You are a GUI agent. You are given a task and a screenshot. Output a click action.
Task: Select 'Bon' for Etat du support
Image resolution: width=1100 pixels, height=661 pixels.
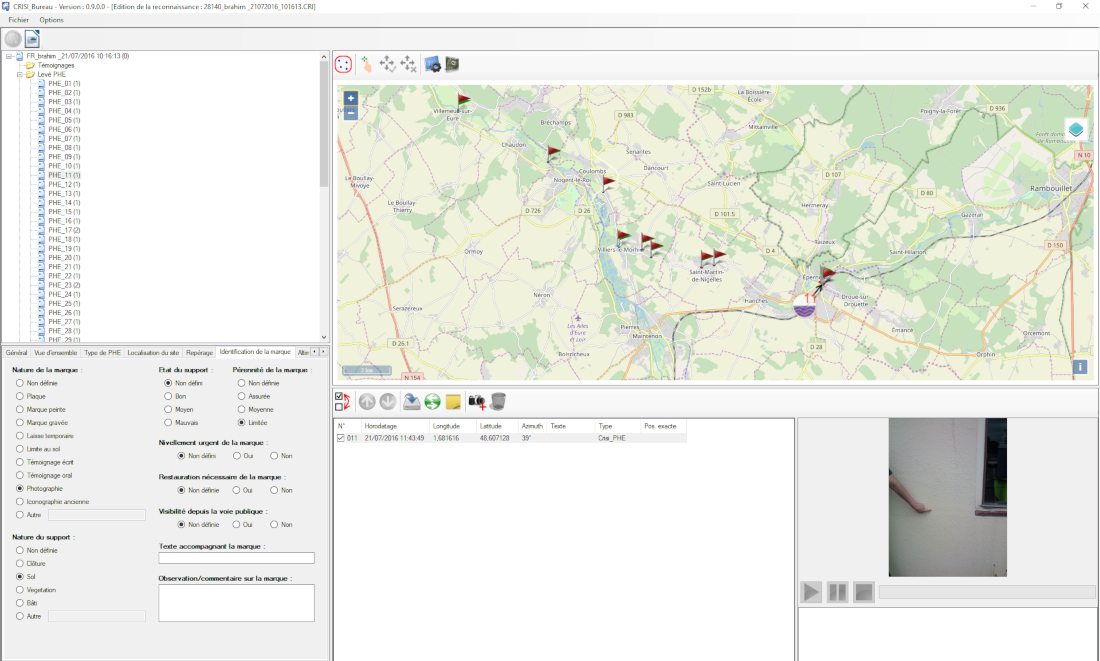[x=168, y=396]
